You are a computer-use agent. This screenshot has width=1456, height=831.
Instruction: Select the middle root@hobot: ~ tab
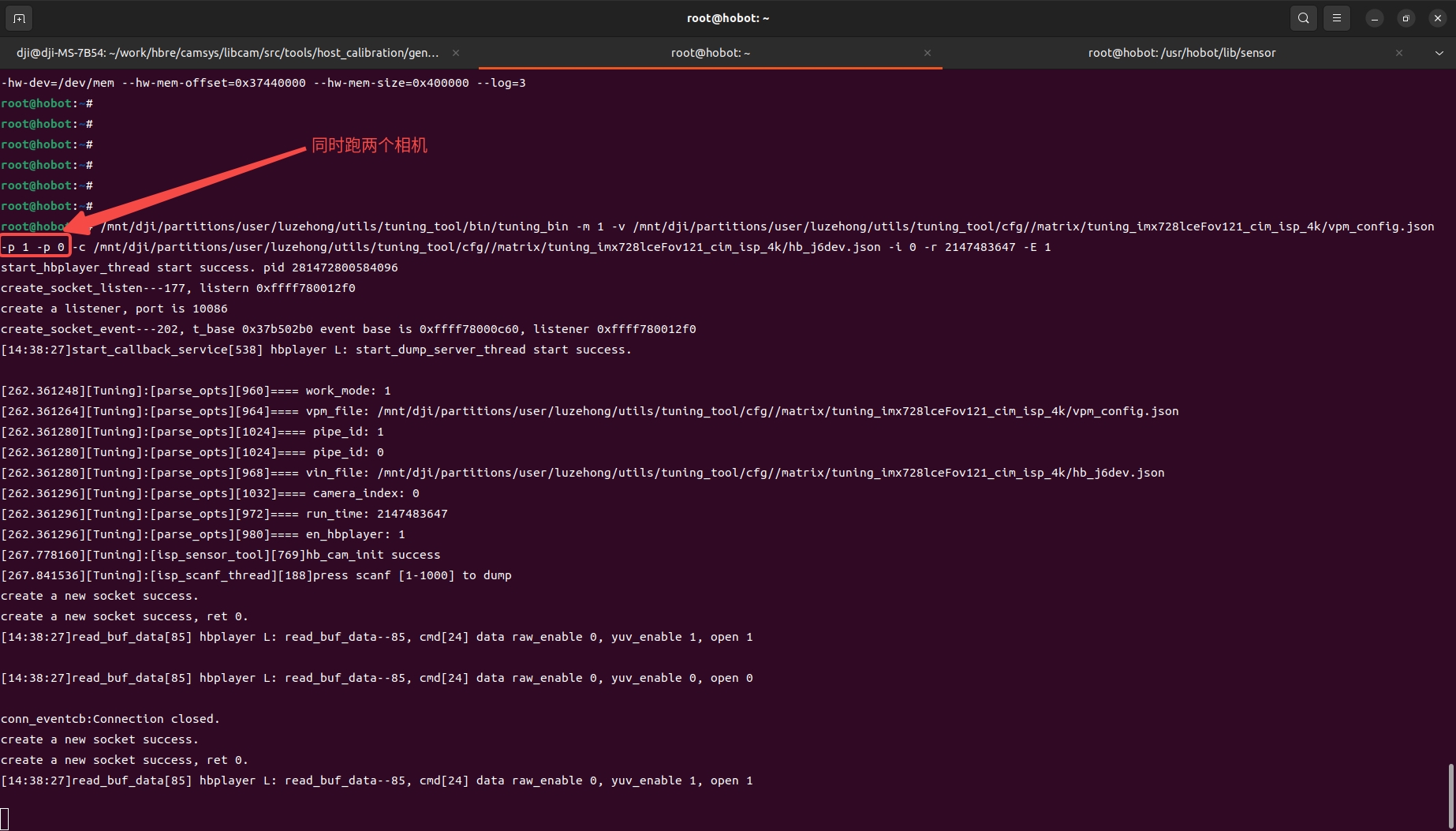tap(710, 53)
